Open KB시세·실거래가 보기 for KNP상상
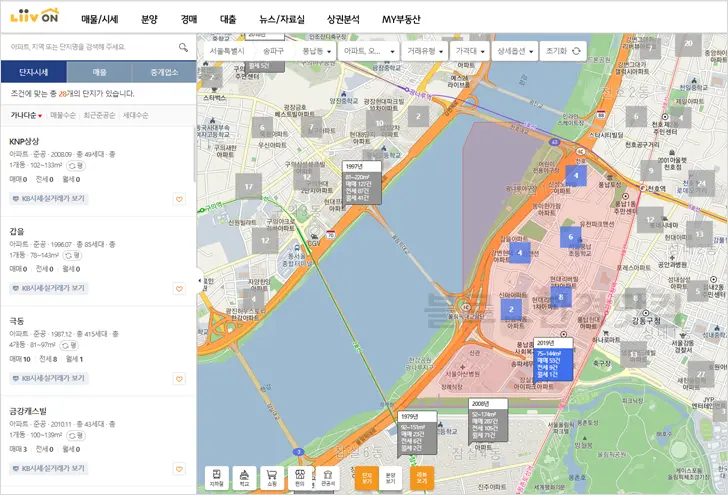 pyautogui.click(x=48, y=199)
